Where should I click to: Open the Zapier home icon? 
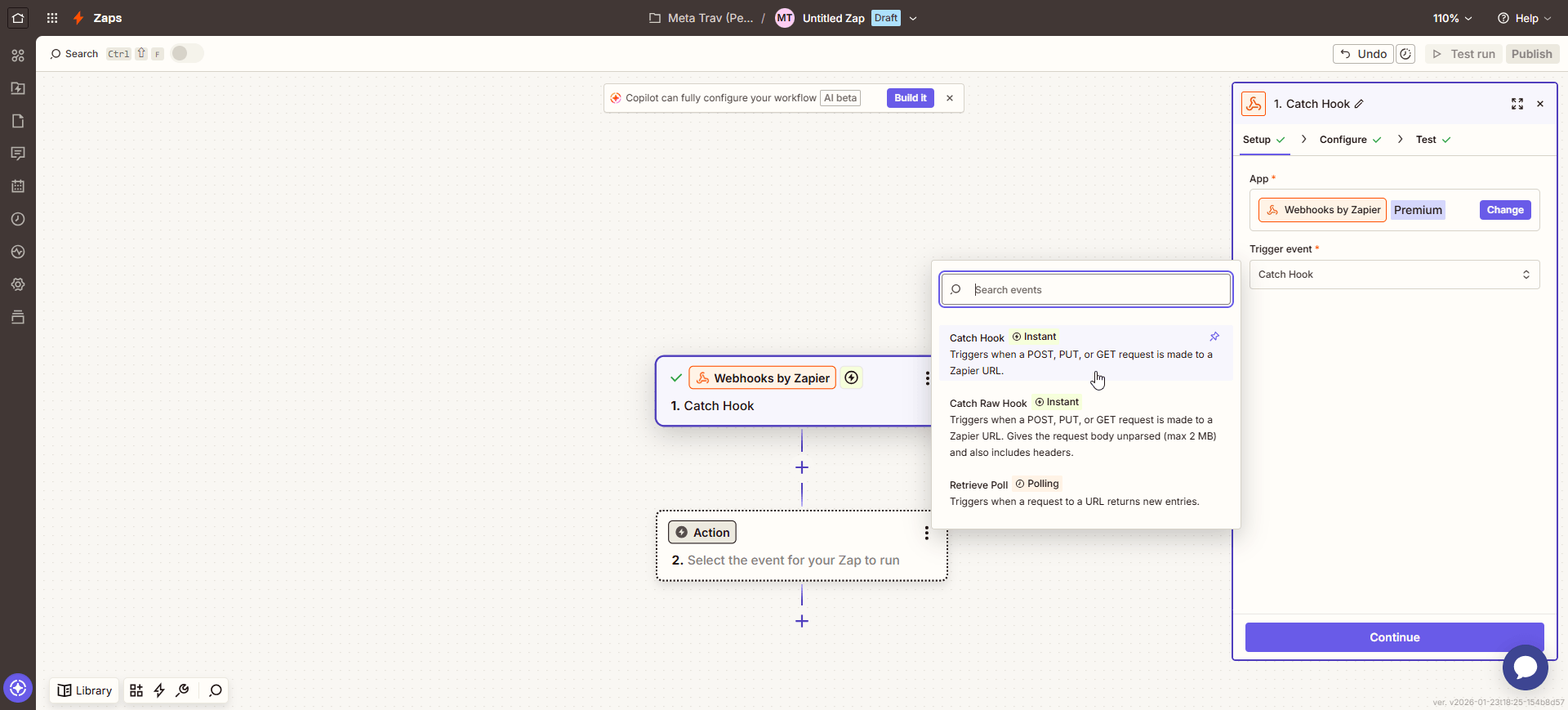click(18, 17)
